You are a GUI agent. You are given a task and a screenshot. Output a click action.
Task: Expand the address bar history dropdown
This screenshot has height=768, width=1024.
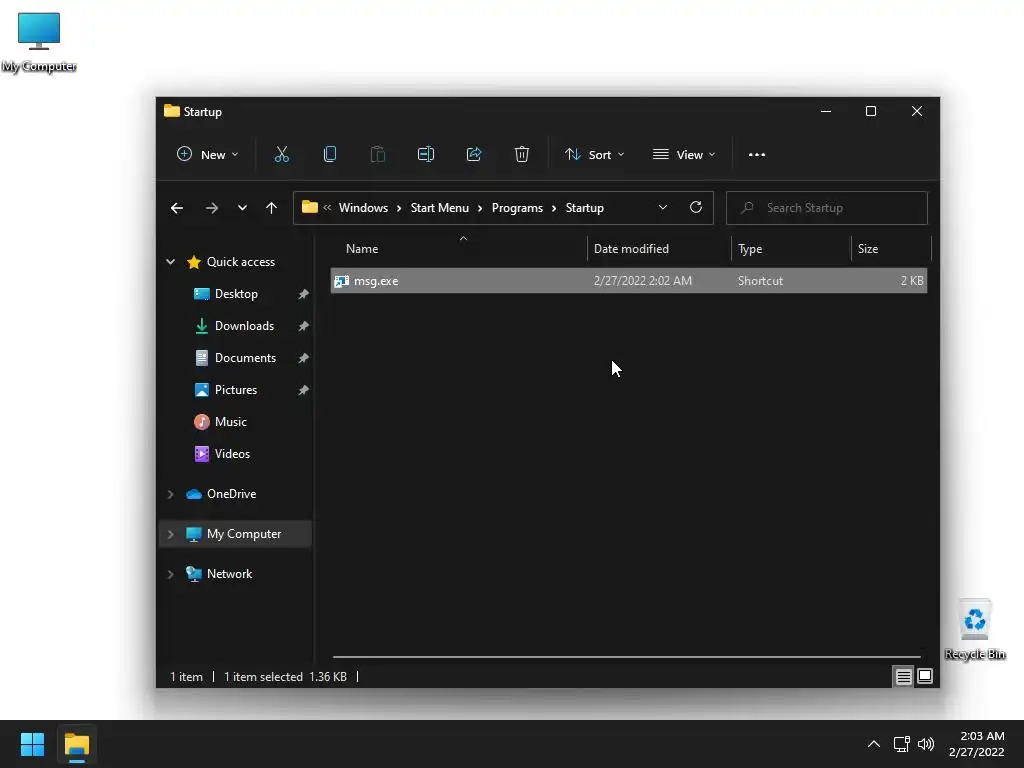pos(663,208)
